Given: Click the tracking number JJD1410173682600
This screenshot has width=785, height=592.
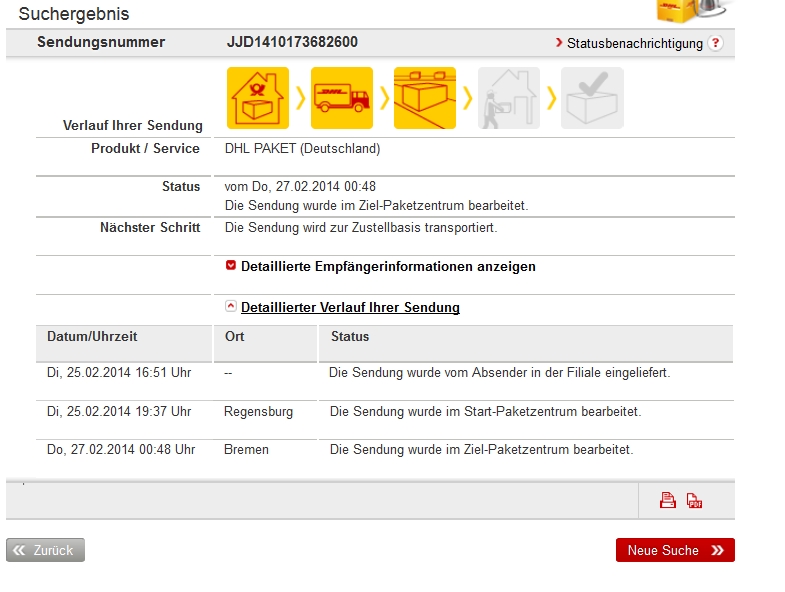Looking at the screenshot, I should pyautogui.click(x=292, y=42).
